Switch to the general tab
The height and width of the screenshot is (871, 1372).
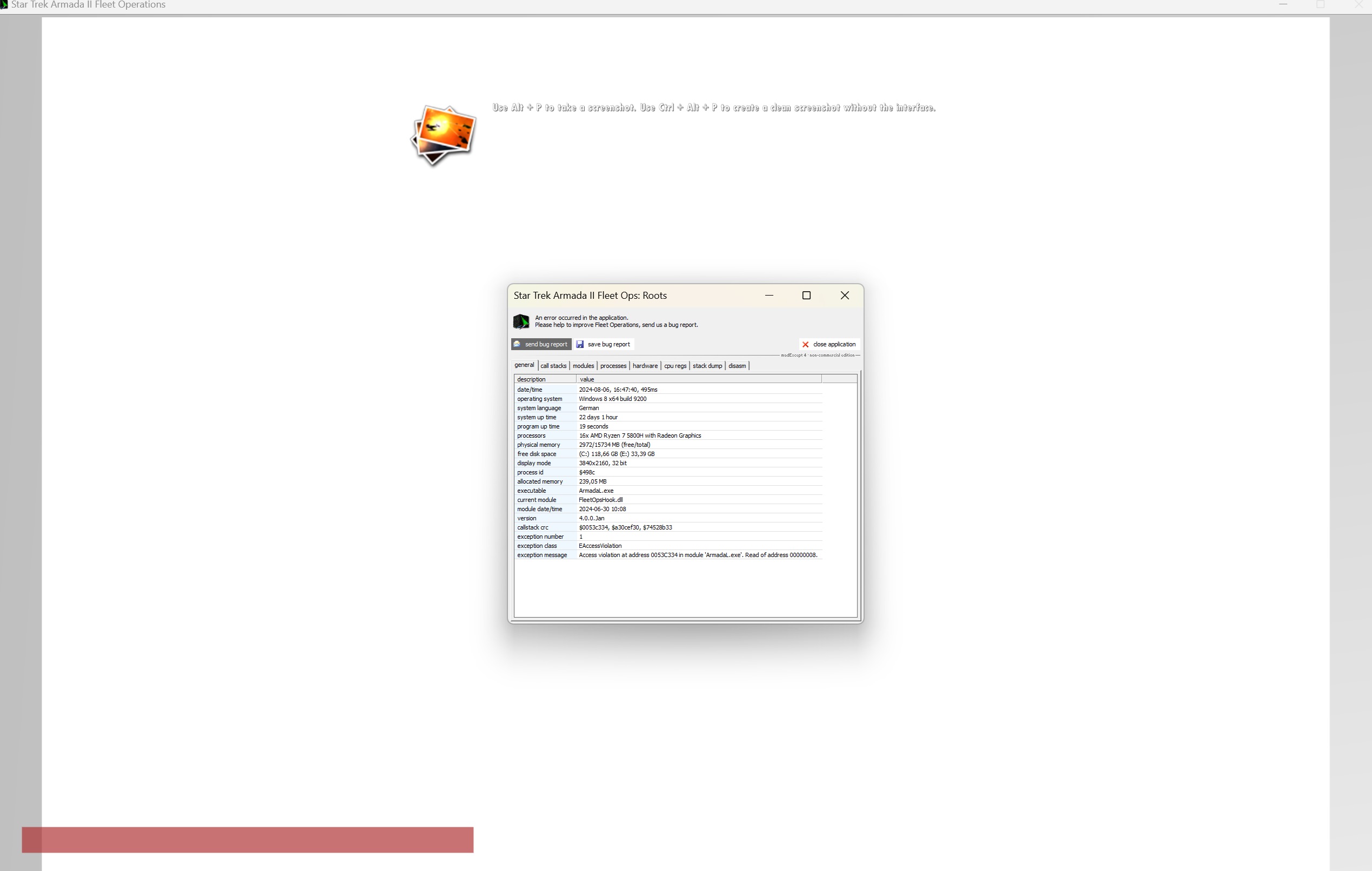[x=524, y=365]
